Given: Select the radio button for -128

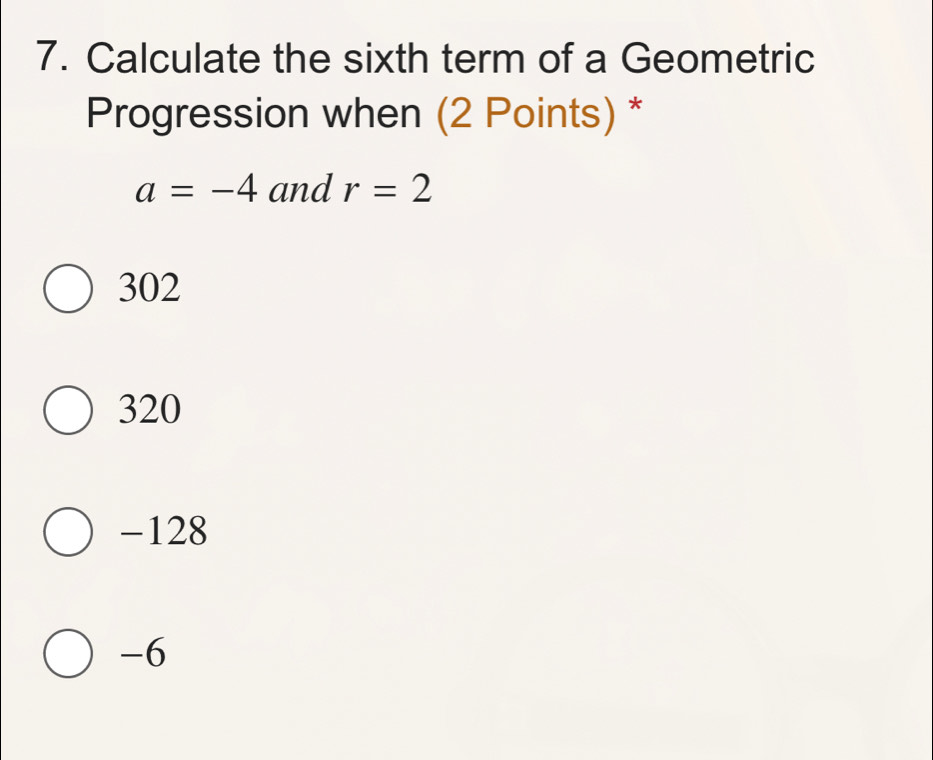Looking at the screenshot, I should pyautogui.click(x=67, y=532).
